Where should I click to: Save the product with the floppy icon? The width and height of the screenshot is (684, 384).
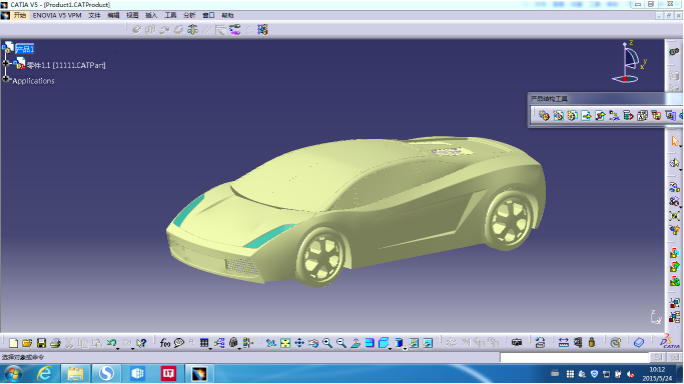click(41, 343)
